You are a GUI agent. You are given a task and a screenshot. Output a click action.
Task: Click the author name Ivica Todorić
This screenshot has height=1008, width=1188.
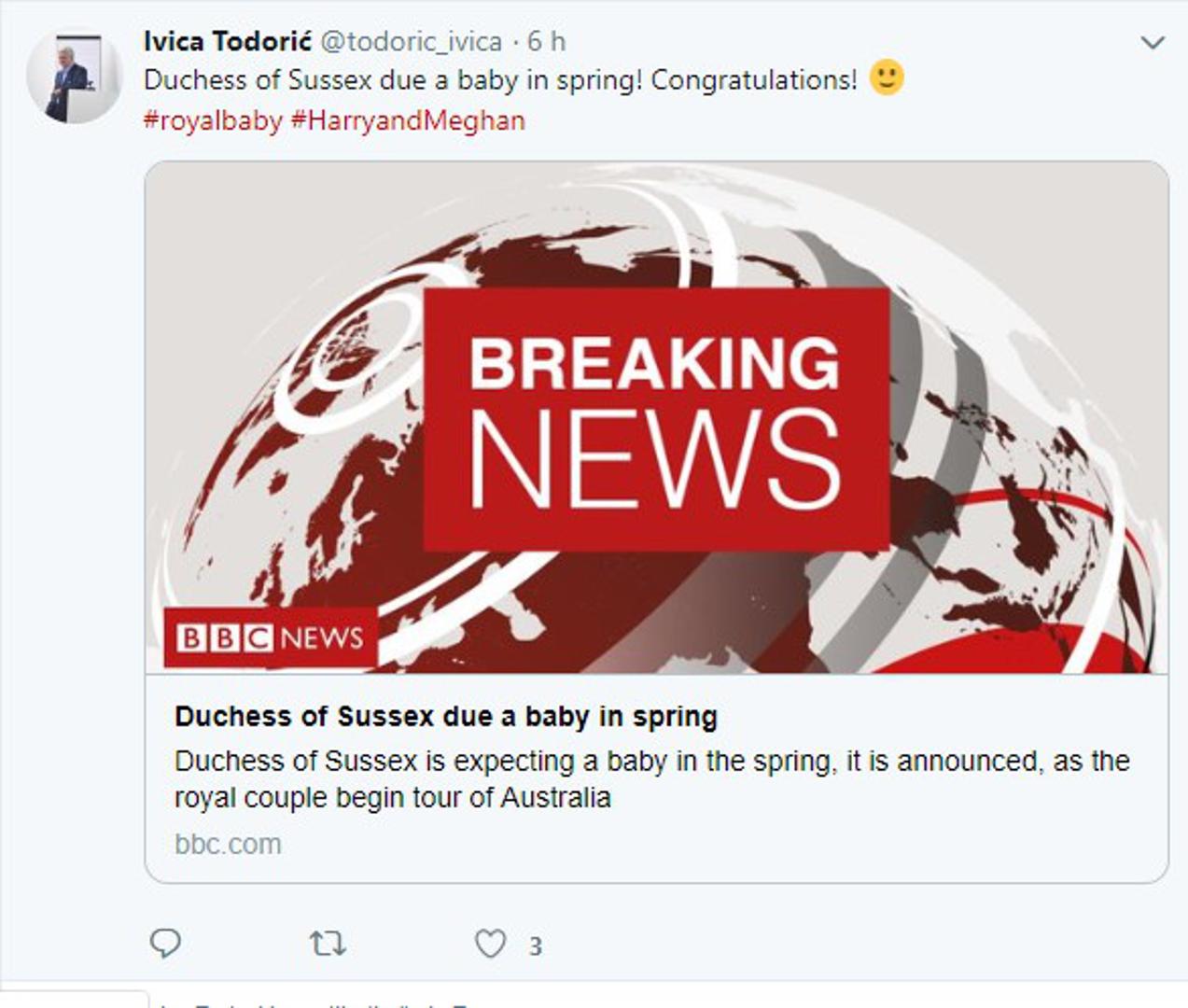pyautogui.click(x=228, y=41)
